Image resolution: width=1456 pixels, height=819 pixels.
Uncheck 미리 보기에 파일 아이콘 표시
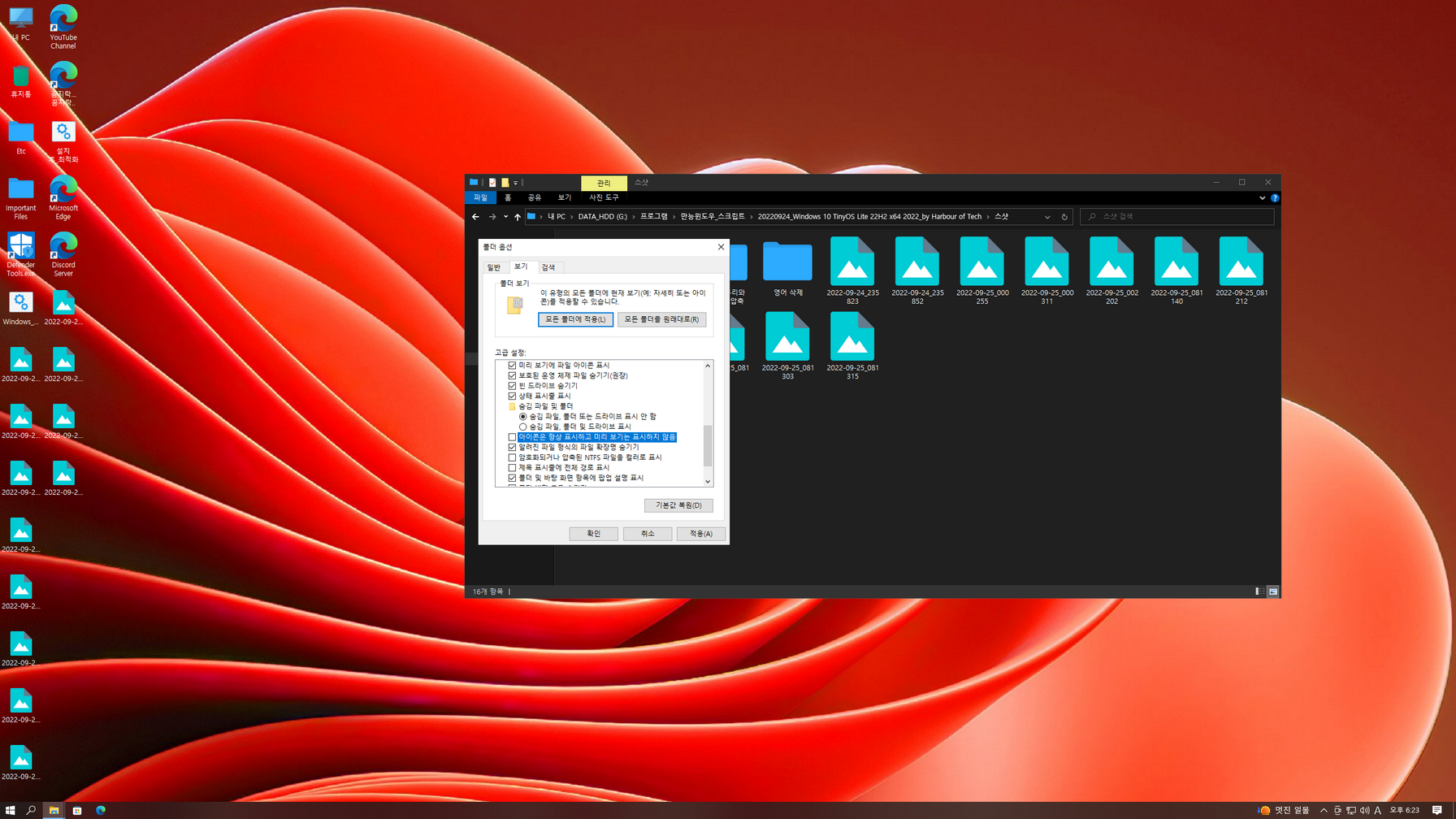512,366
